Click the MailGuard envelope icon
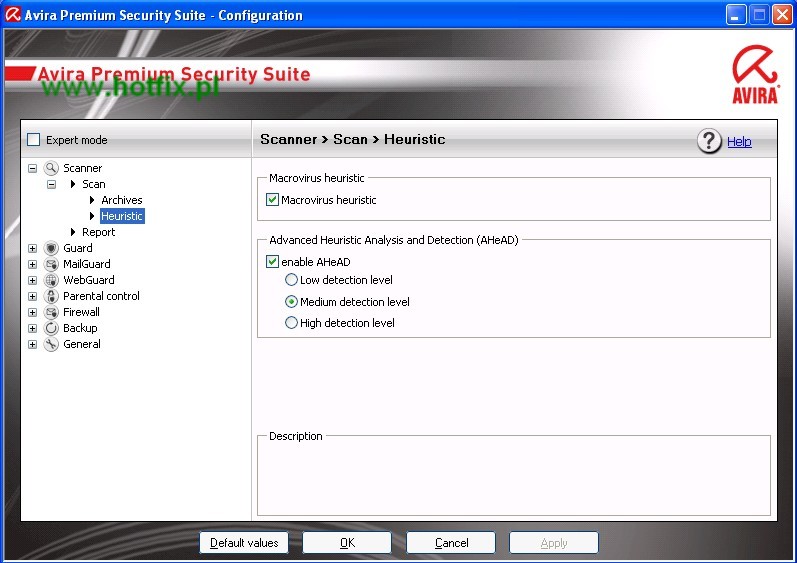The image size is (797, 563). pyautogui.click(x=51, y=264)
